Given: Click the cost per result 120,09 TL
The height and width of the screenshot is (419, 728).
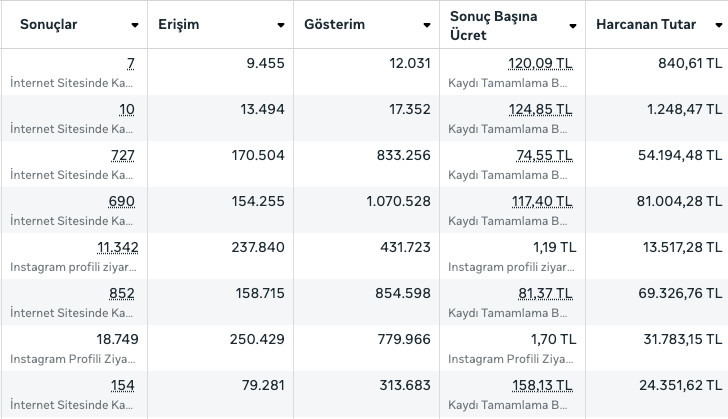Looking at the screenshot, I should (x=540, y=63).
